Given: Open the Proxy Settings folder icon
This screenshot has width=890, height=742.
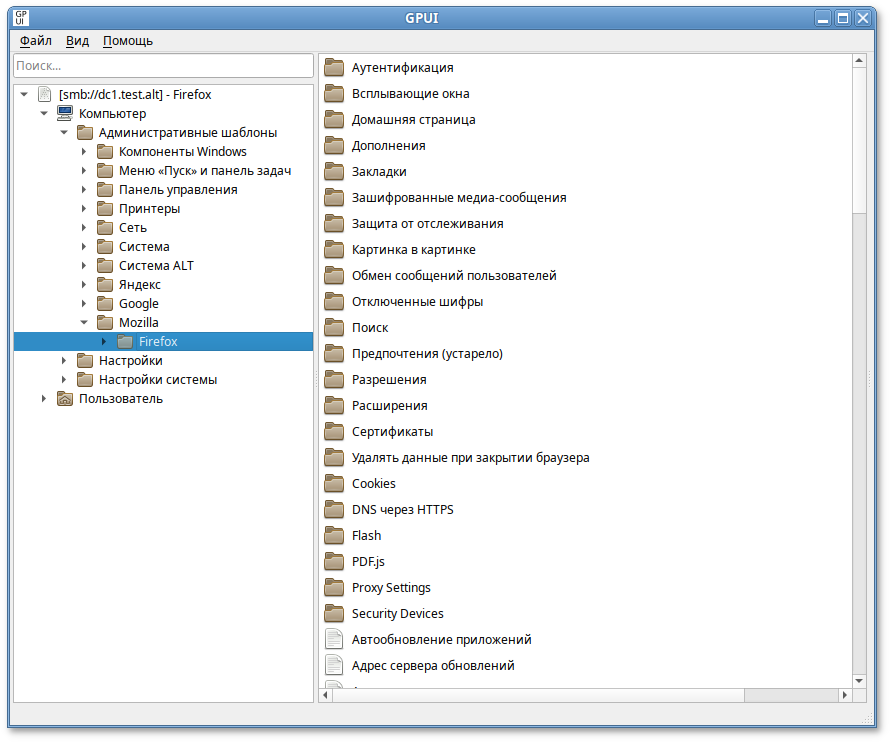Looking at the screenshot, I should click(334, 587).
